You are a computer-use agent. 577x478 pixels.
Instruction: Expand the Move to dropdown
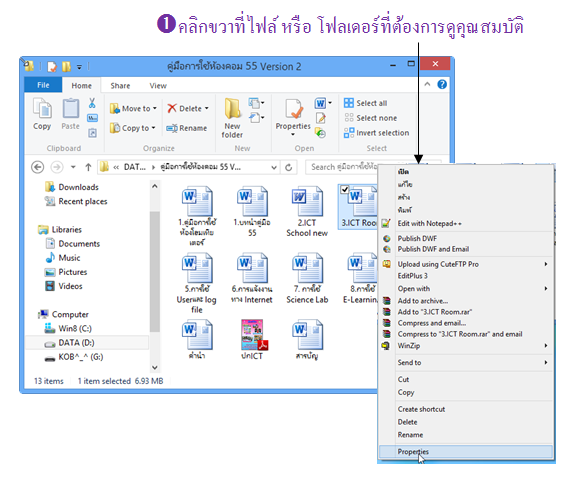pyautogui.click(x=155, y=109)
